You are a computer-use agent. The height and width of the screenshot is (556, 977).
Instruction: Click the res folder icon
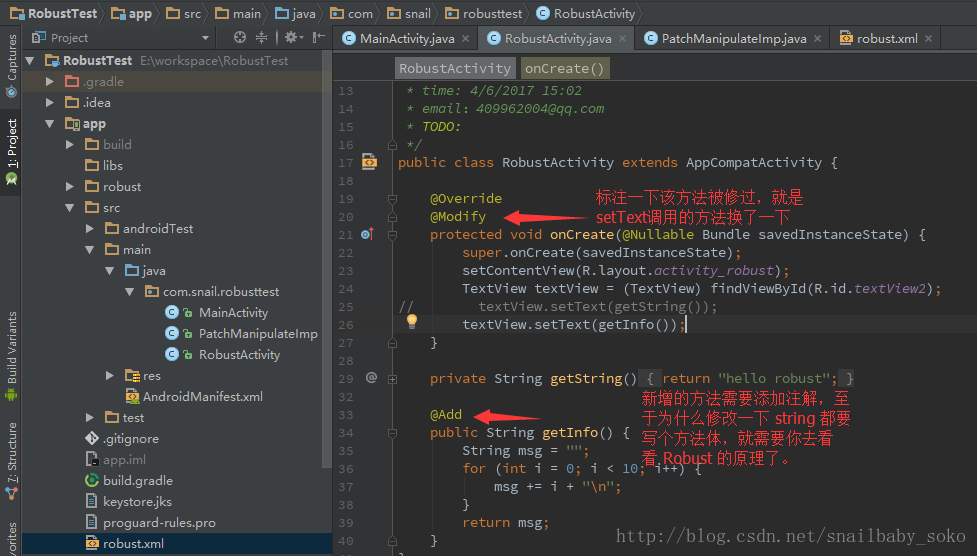[132, 375]
